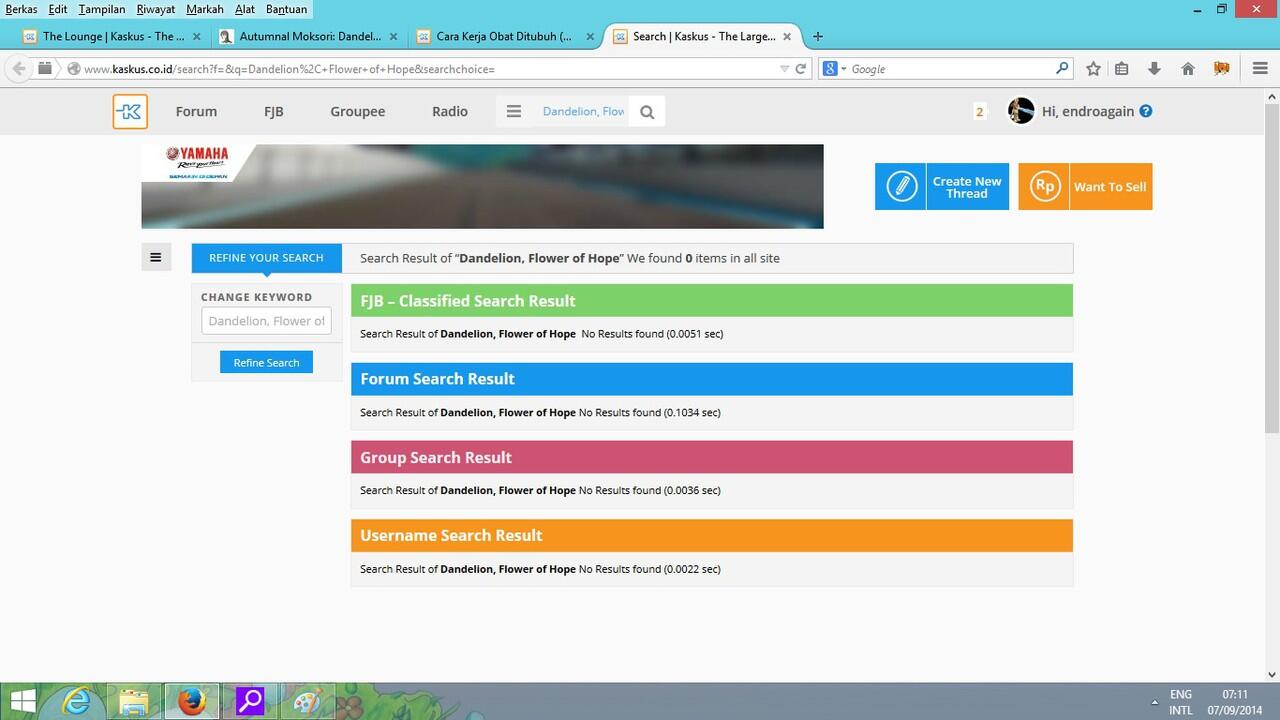Image resolution: width=1280 pixels, height=720 pixels.
Task: Open a new tab with the plus button
Action: click(x=817, y=36)
